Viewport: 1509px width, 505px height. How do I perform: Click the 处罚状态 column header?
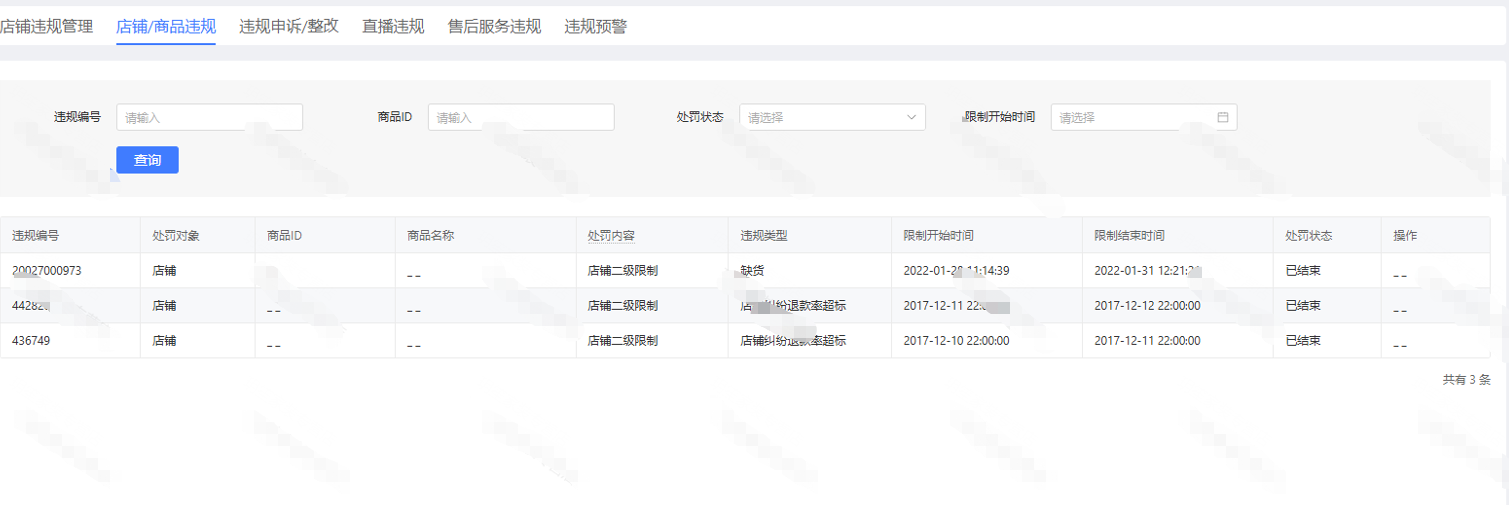(1309, 236)
